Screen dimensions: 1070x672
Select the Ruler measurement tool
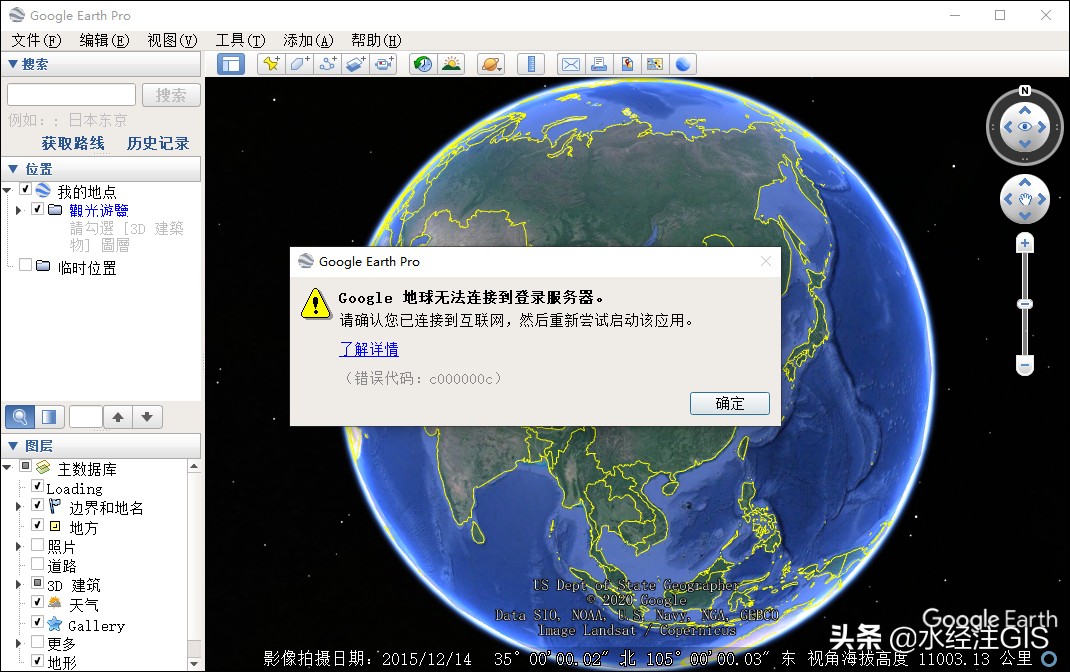coord(530,63)
